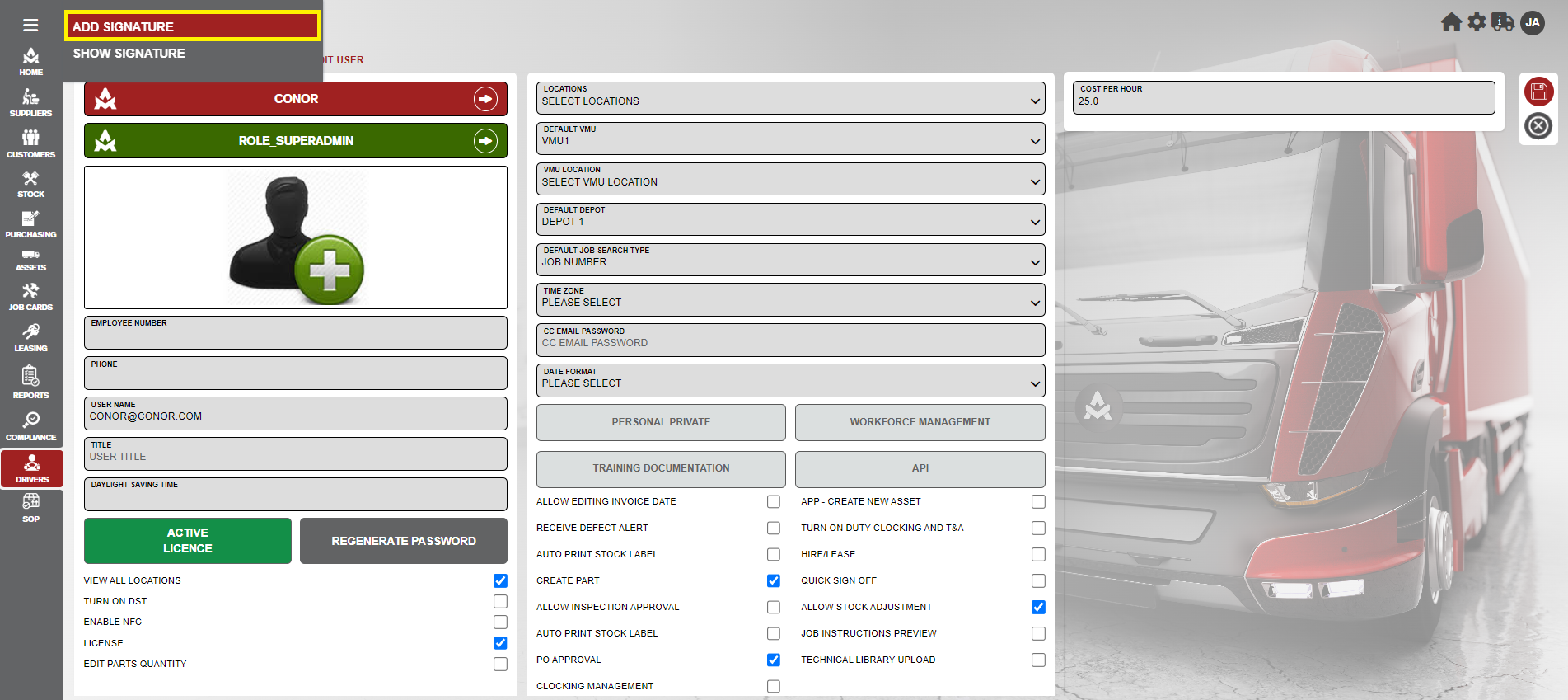The image size is (1568, 700).
Task: Open Customers sidebar icon
Action: [x=30, y=143]
